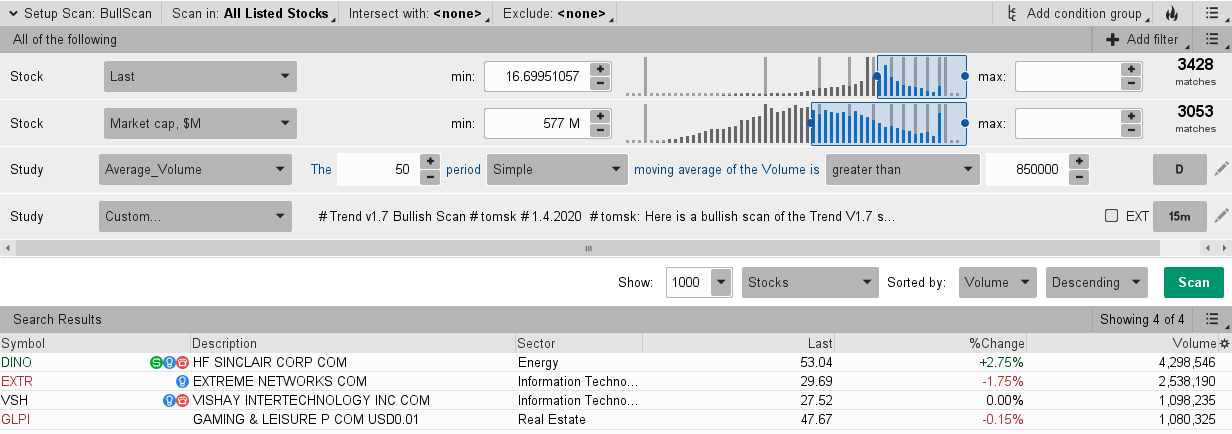Viewport: 1232px width, 434px height.
Task: Sort by Symbol column header
Action: tap(95, 343)
